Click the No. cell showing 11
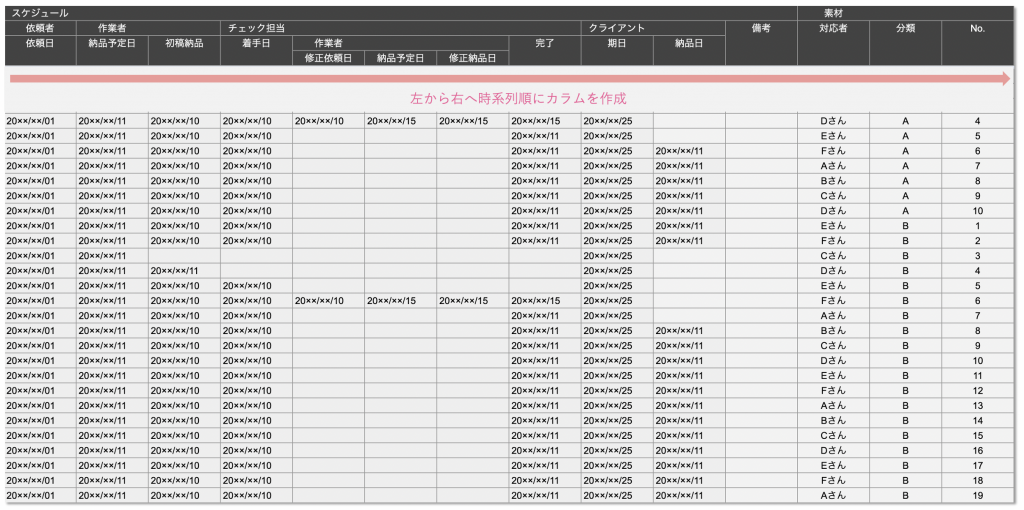This screenshot has height=510, width=1024. pos(978,375)
